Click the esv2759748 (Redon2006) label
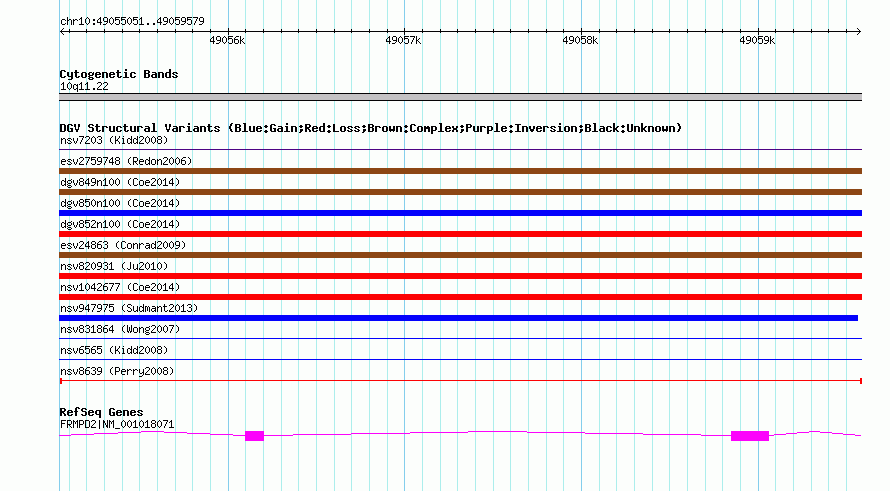890x491 pixels. pos(126,161)
